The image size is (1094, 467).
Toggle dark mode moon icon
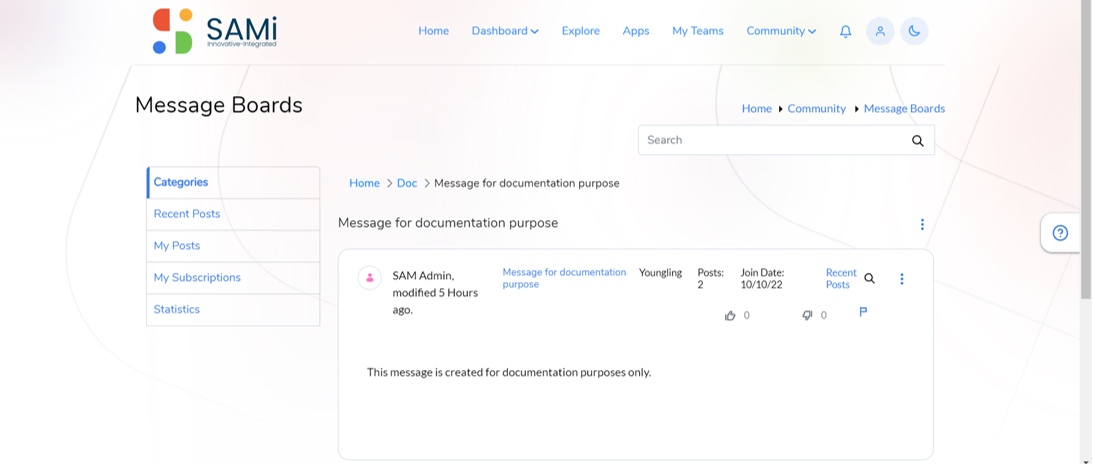(915, 31)
